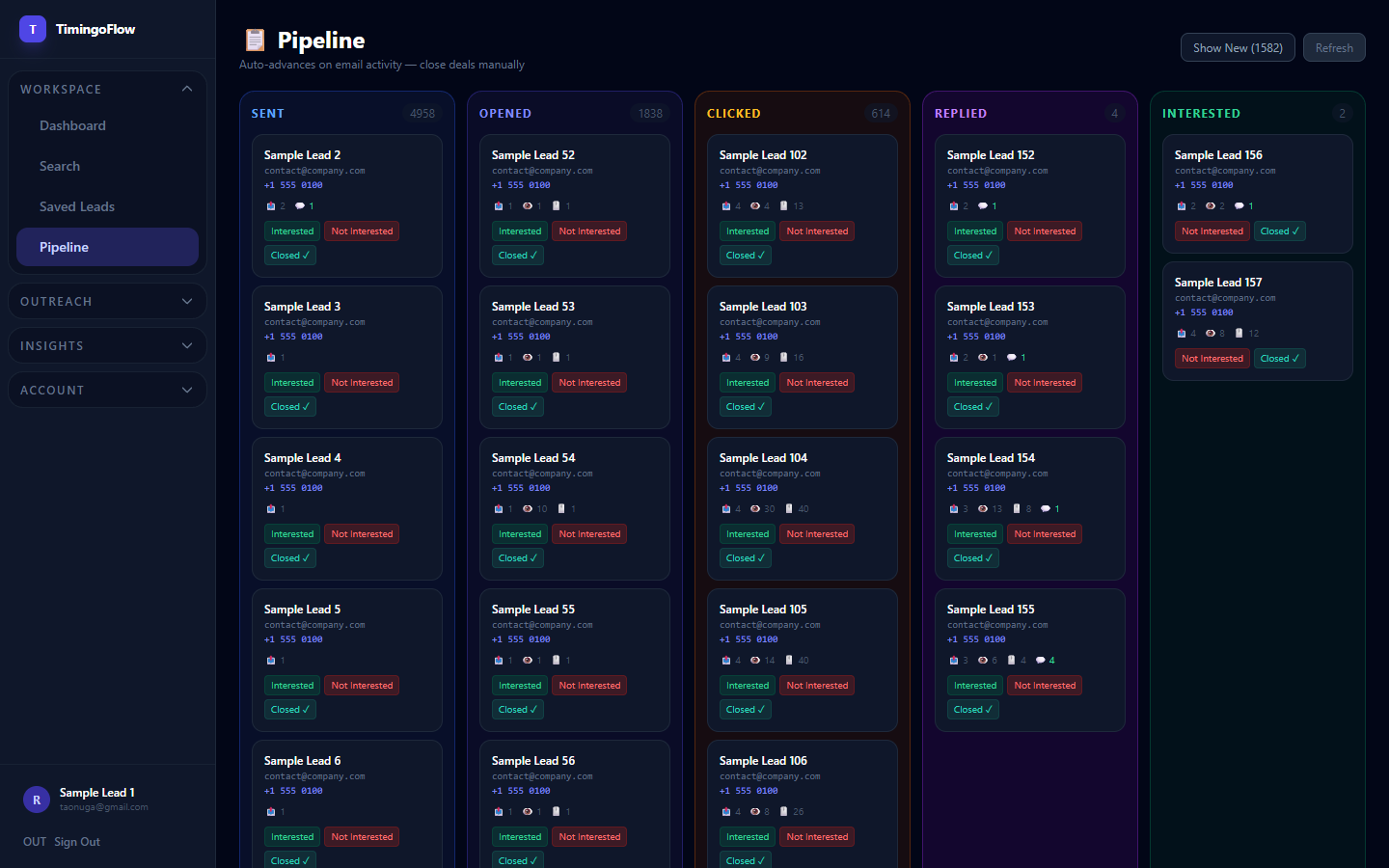Click the clicks mouse icon on Sample Lead 52
The image size is (1389, 868).
point(556,206)
